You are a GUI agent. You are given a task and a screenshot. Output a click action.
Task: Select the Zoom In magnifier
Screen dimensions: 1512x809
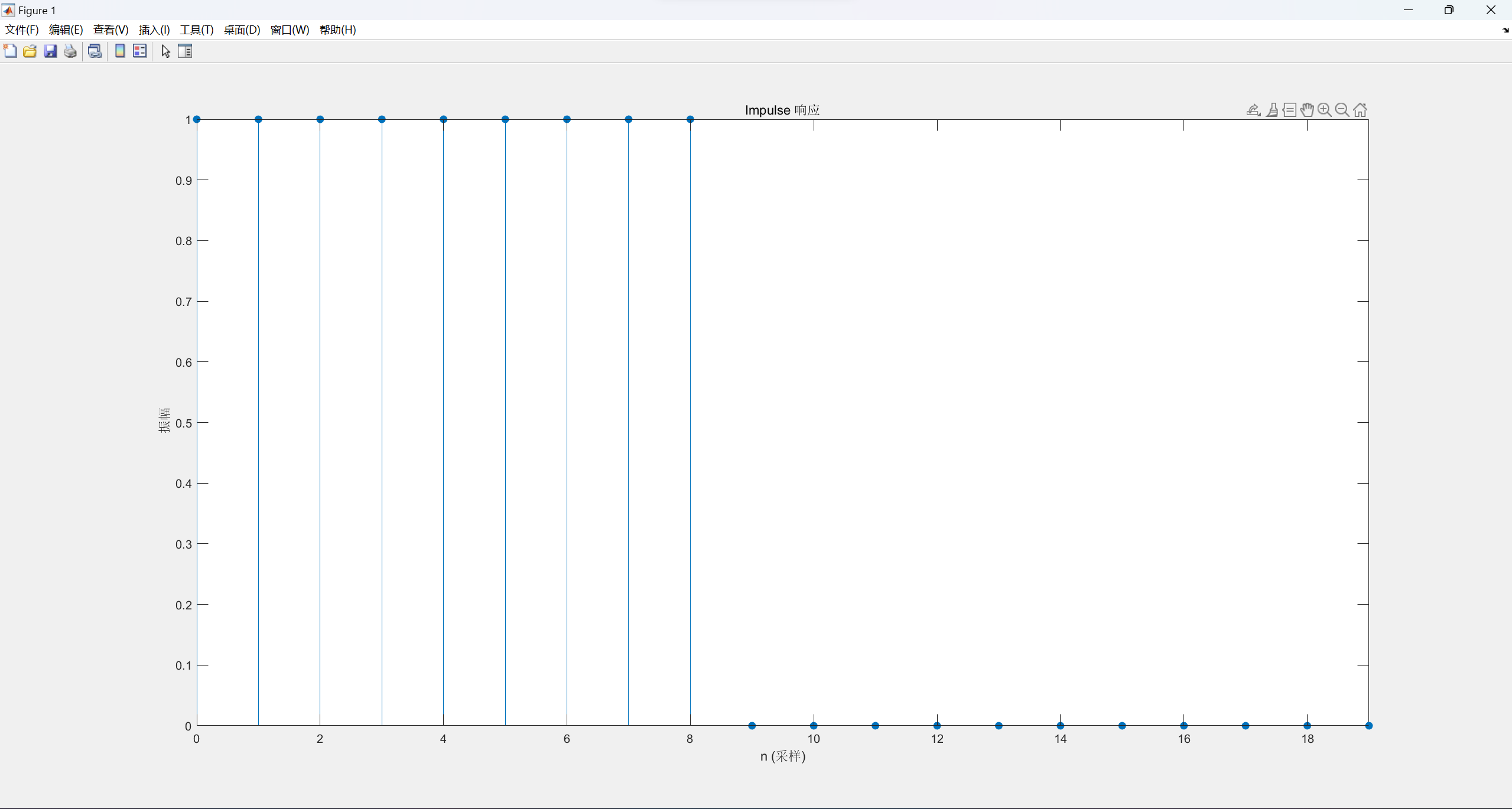click(x=1325, y=110)
